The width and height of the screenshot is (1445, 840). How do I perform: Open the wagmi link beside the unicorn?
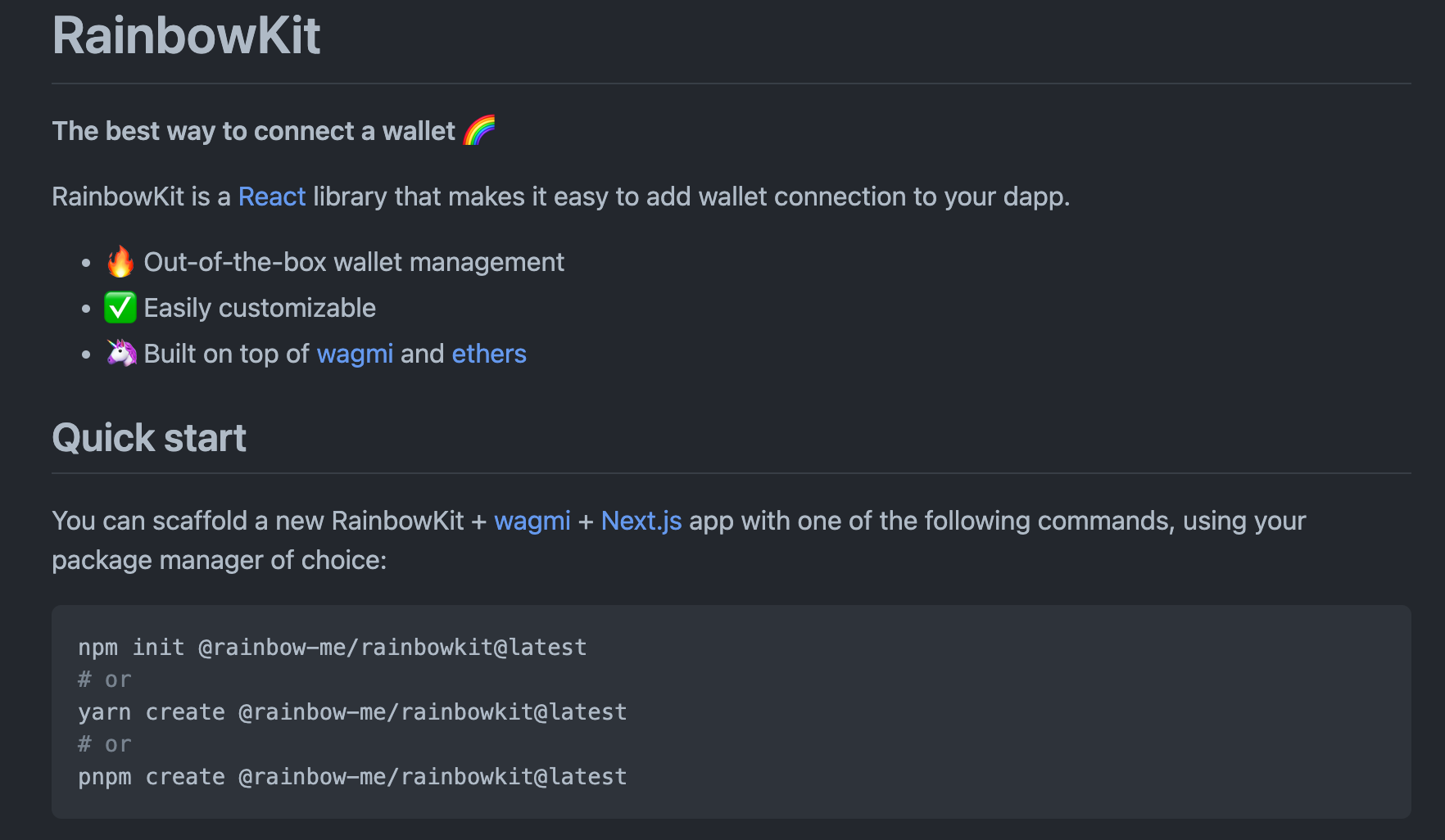[355, 354]
